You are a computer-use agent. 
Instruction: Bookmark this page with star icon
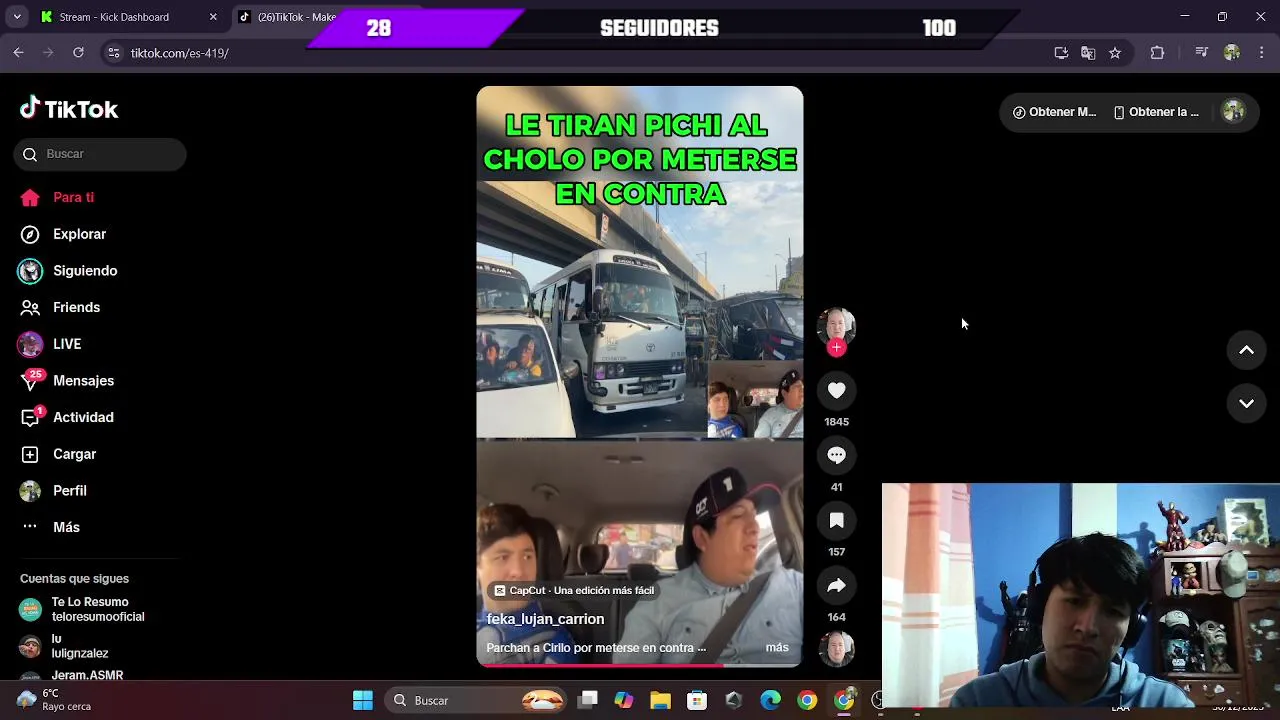pyautogui.click(x=1115, y=53)
